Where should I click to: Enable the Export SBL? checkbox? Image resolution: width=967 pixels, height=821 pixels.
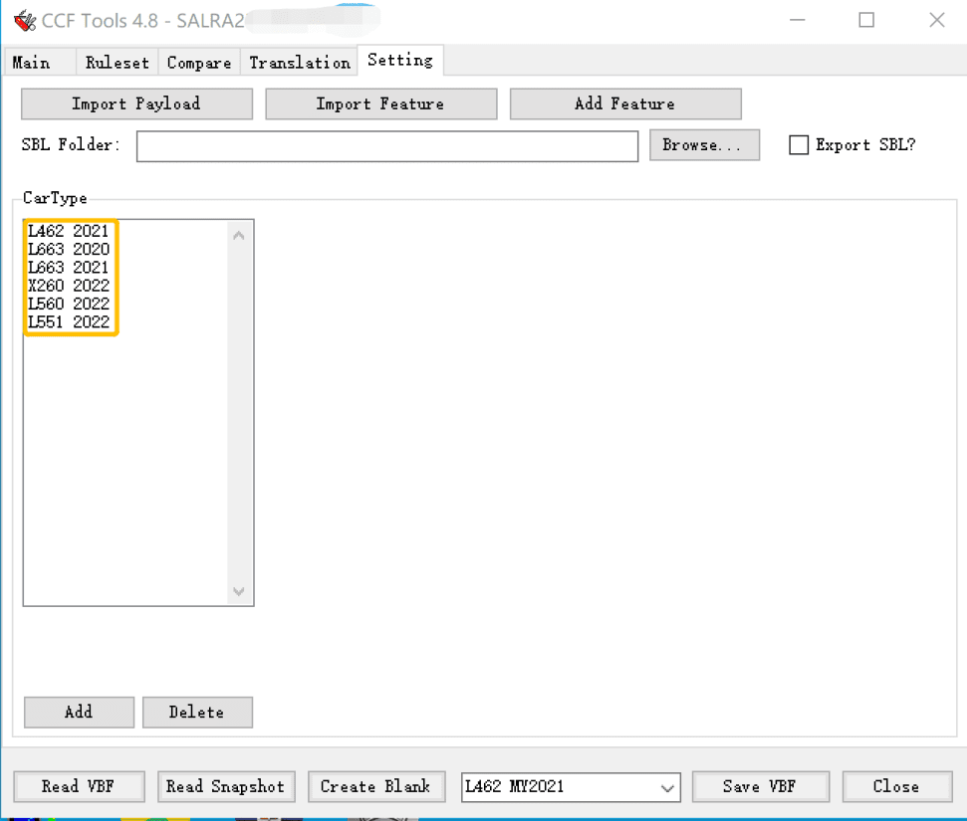(799, 145)
